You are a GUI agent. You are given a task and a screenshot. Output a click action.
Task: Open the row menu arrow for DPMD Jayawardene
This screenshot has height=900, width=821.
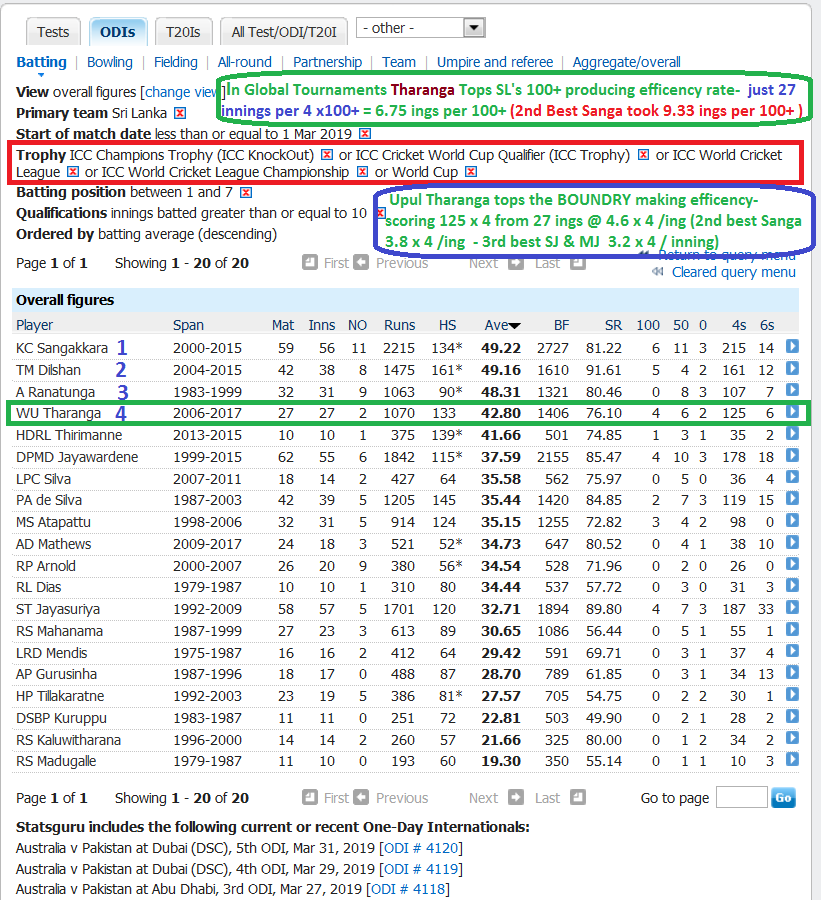pyautogui.click(x=792, y=455)
